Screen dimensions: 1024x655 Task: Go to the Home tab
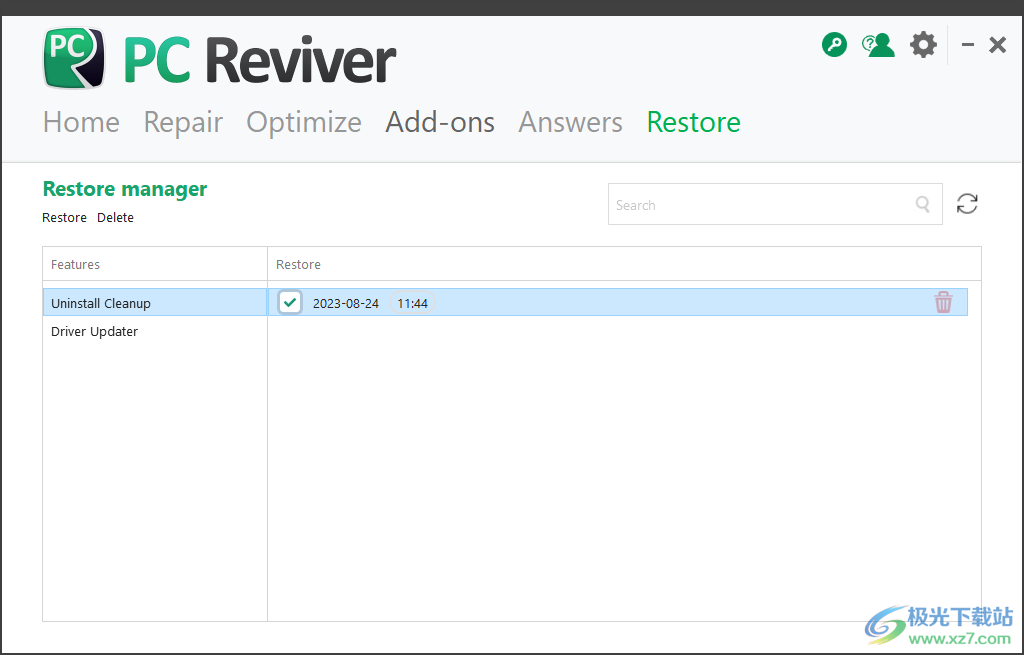82,122
